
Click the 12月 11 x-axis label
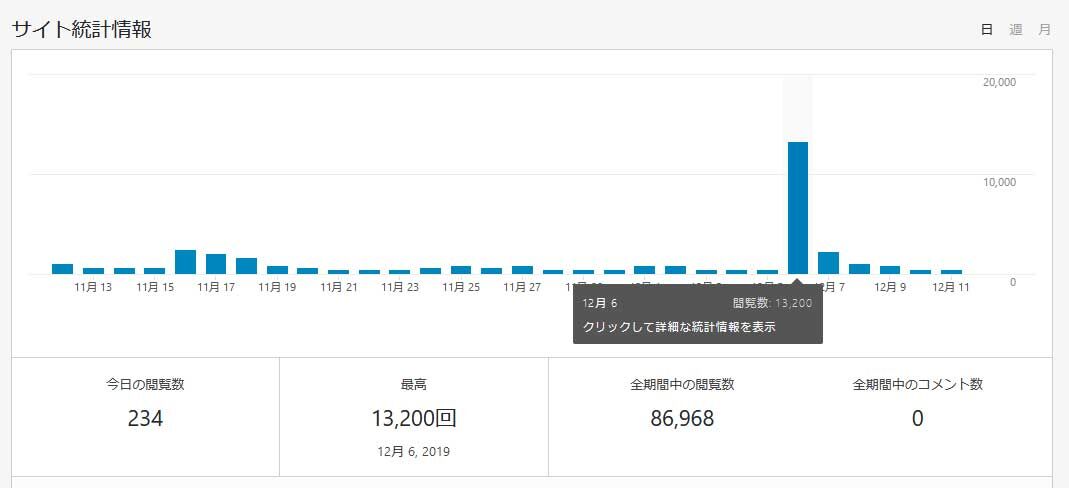[950, 288]
